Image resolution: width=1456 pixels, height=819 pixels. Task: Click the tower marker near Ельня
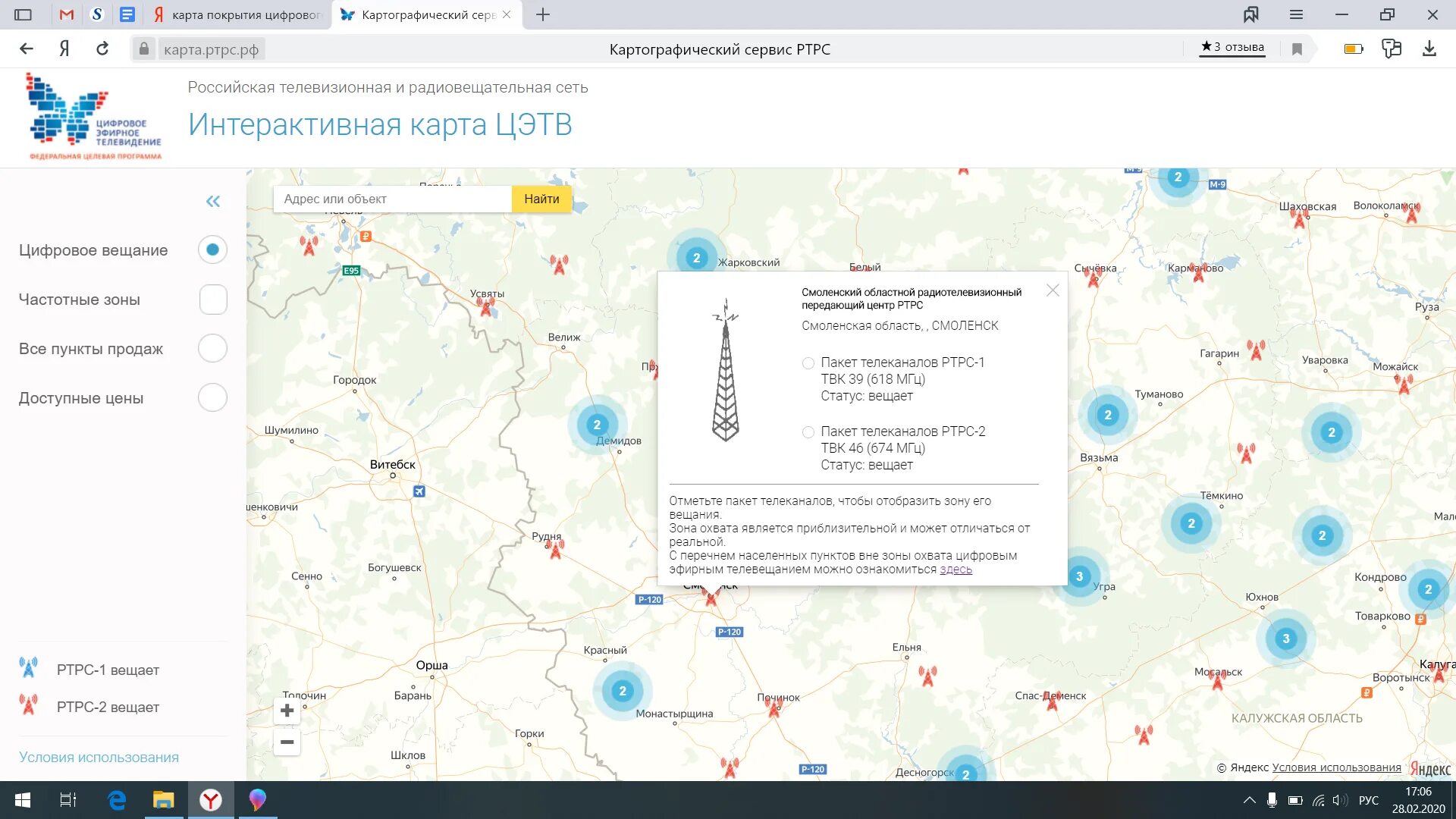pos(927,676)
